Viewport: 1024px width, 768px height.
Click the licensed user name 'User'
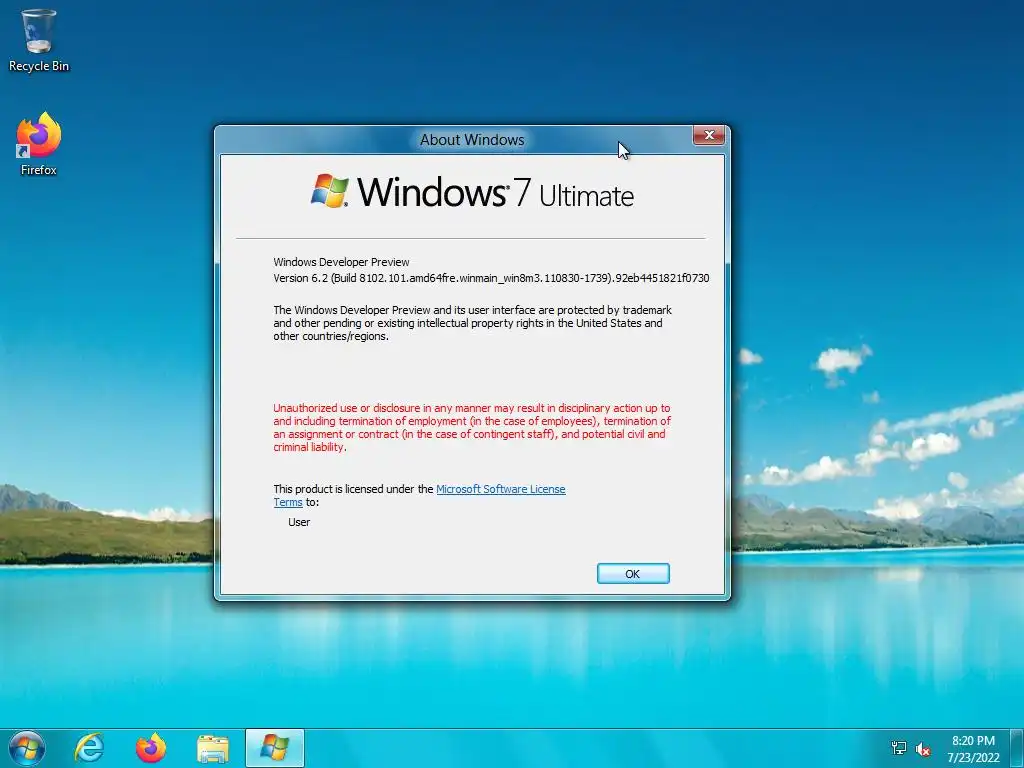tap(299, 522)
